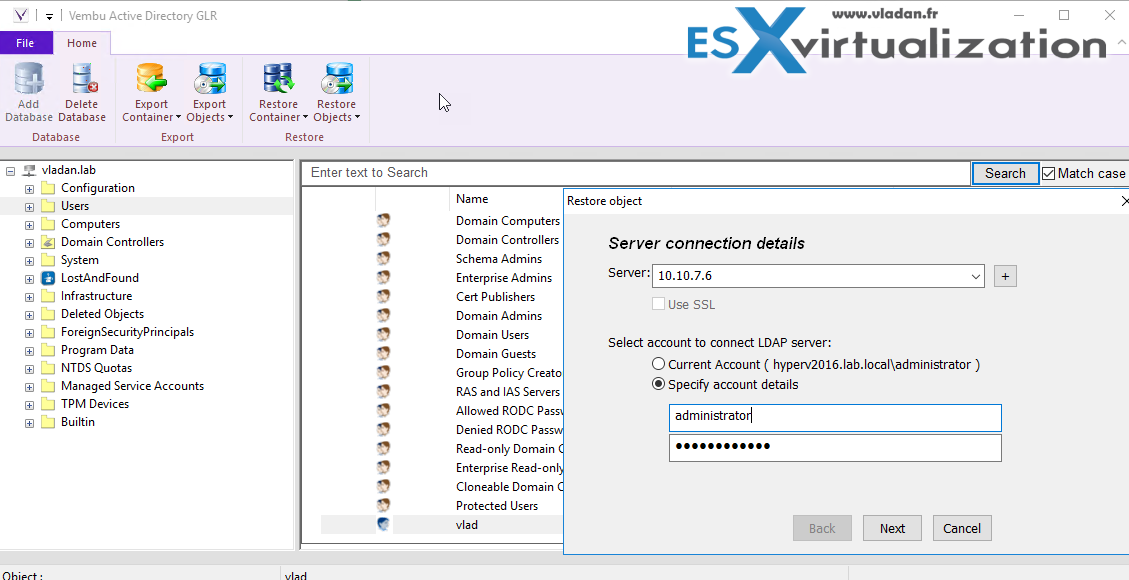Expand the System tree node
The image size is (1129, 580).
pos(29,261)
